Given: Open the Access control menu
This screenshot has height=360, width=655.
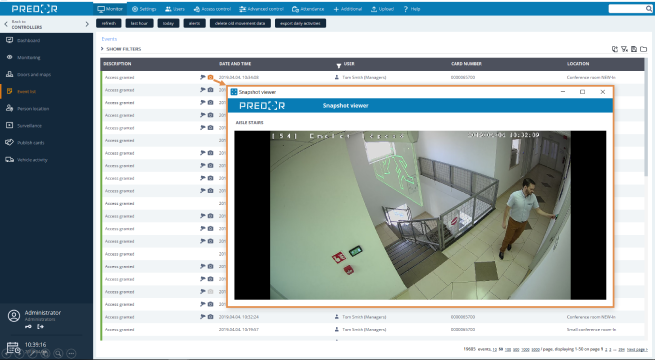Looking at the screenshot, I should coord(212,9).
